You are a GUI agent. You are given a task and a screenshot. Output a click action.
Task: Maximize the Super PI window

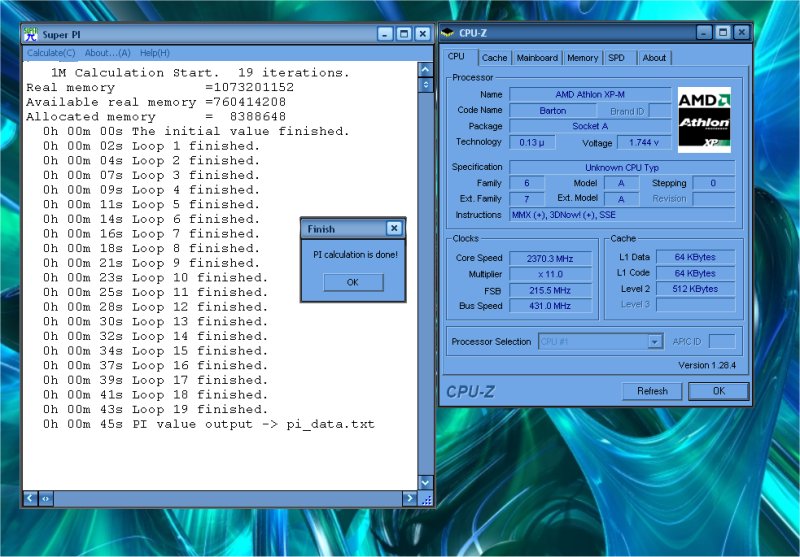click(x=404, y=34)
